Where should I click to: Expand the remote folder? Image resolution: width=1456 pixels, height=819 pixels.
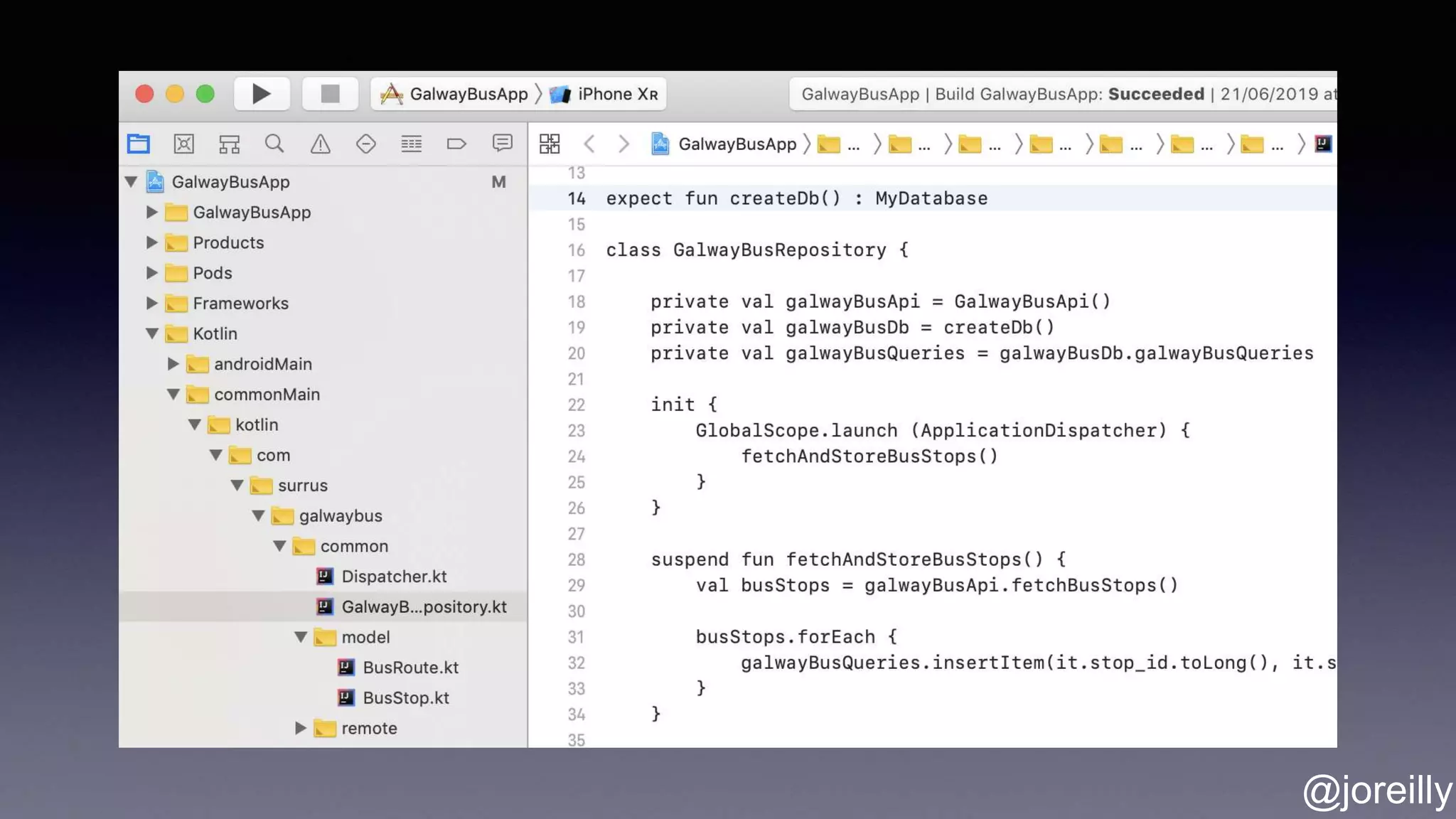tap(301, 728)
